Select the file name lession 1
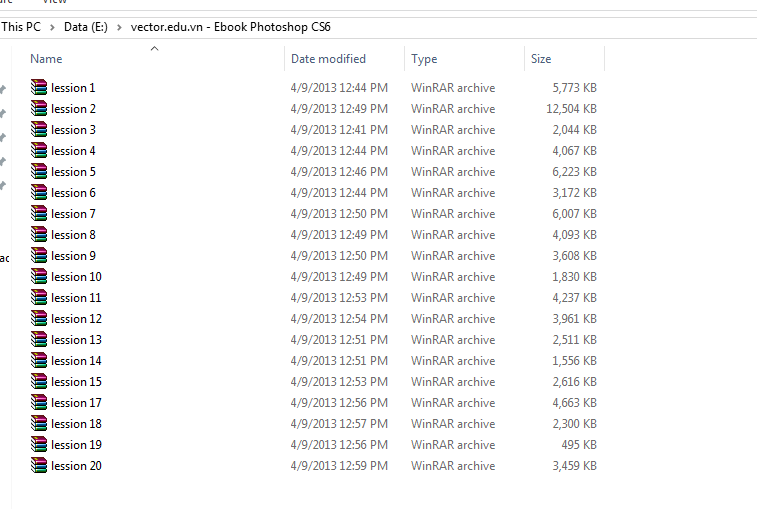 [x=73, y=87]
